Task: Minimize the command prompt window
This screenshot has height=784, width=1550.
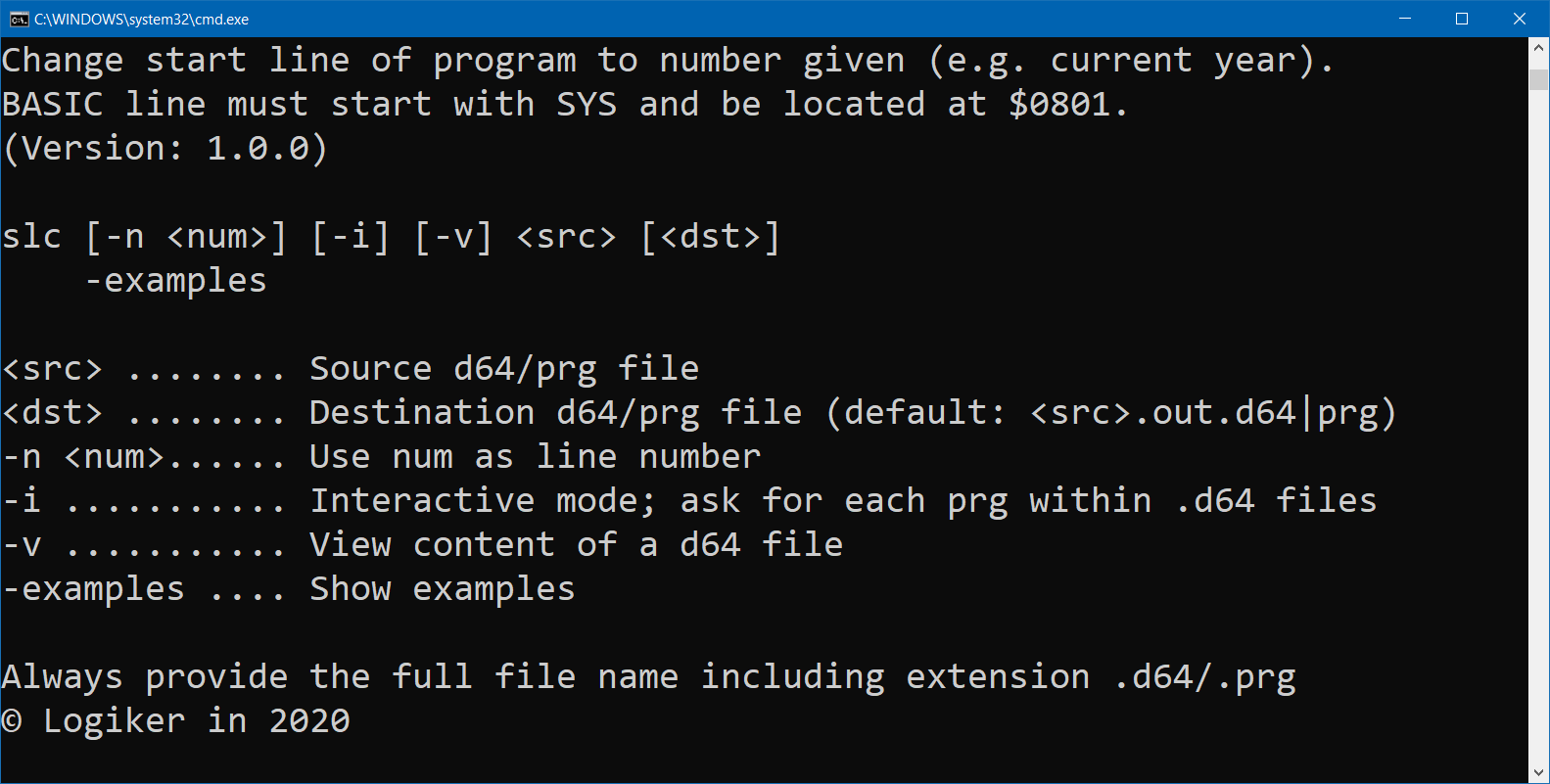Action: [1405, 19]
